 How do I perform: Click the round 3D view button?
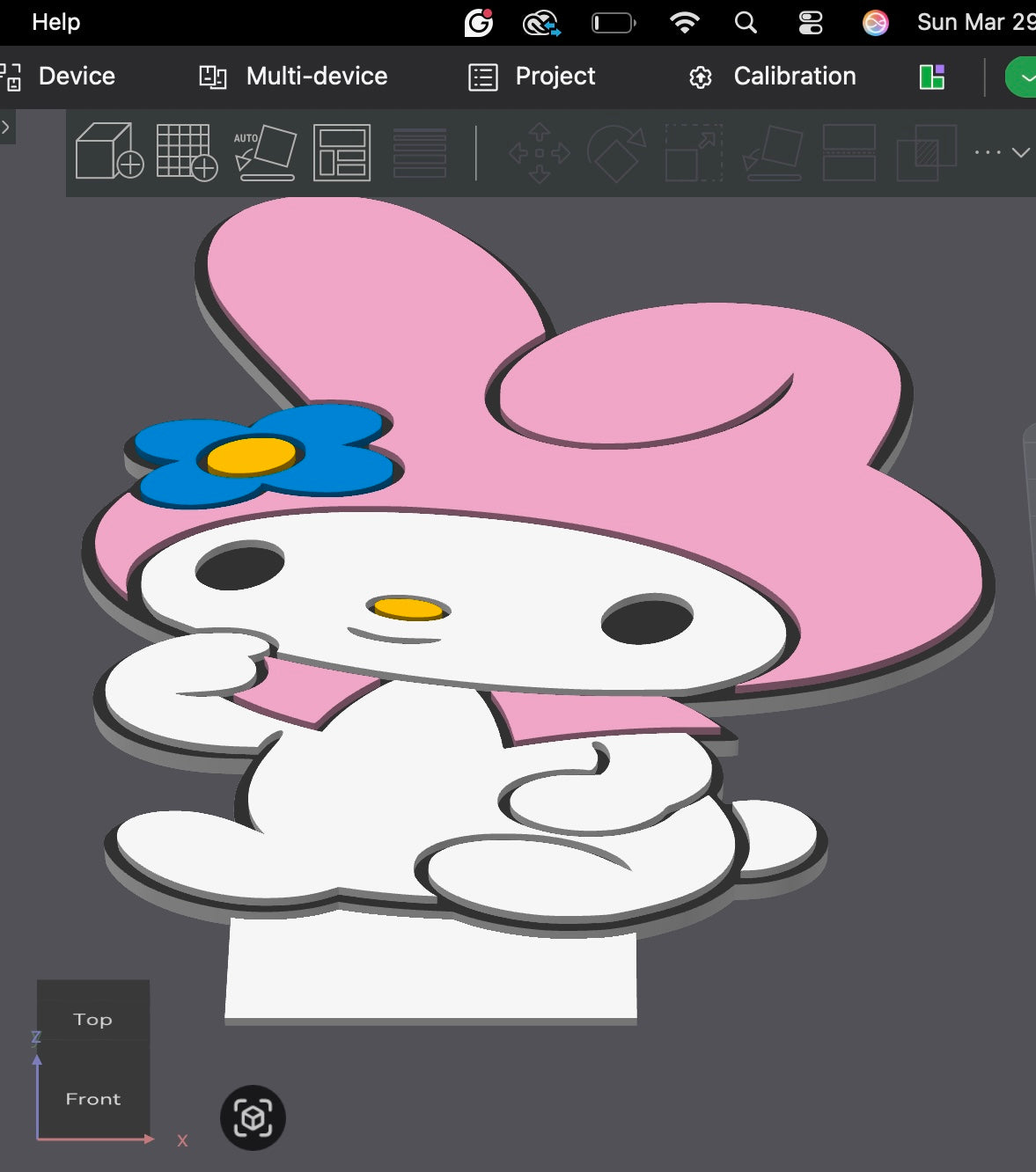[x=253, y=1117]
